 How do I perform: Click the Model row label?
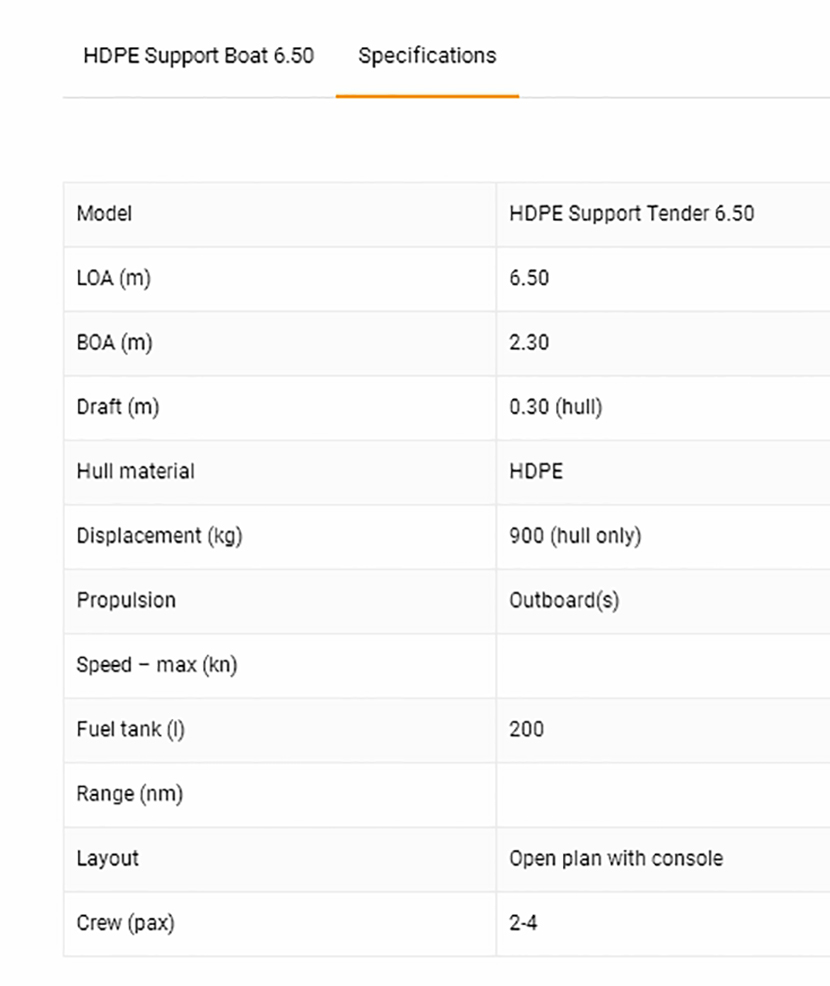pyautogui.click(x=104, y=214)
